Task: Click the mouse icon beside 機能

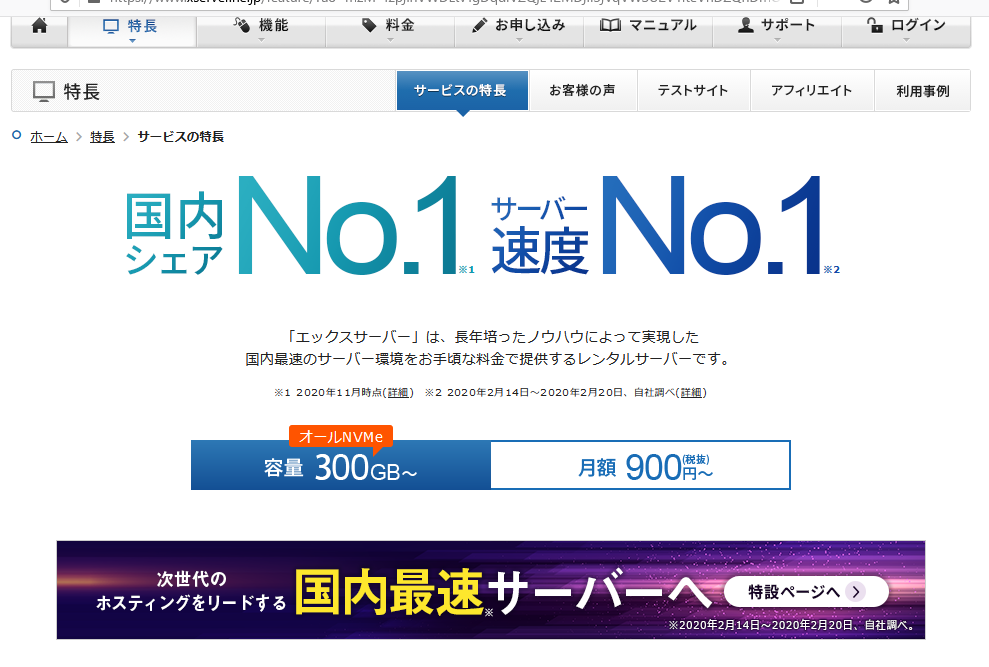Action: pyautogui.click(x=242, y=25)
